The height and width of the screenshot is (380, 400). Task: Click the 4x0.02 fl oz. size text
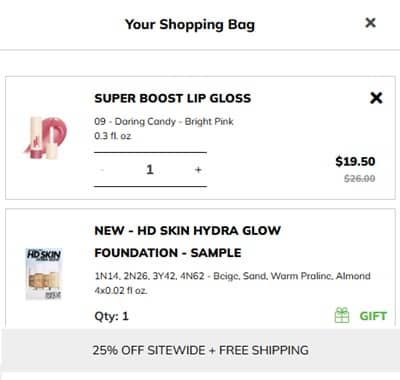[x=121, y=290]
